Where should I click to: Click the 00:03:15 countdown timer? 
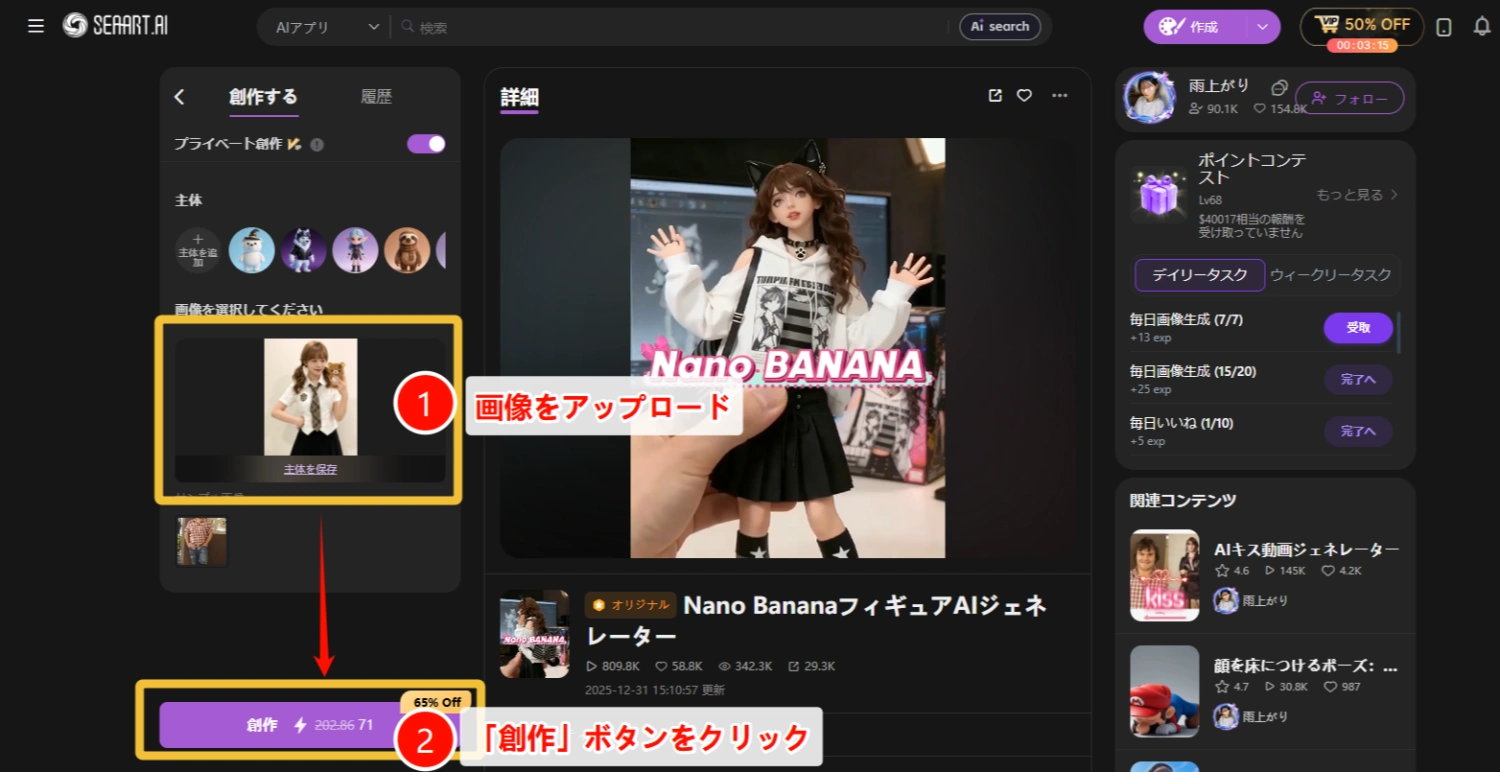point(1362,45)
